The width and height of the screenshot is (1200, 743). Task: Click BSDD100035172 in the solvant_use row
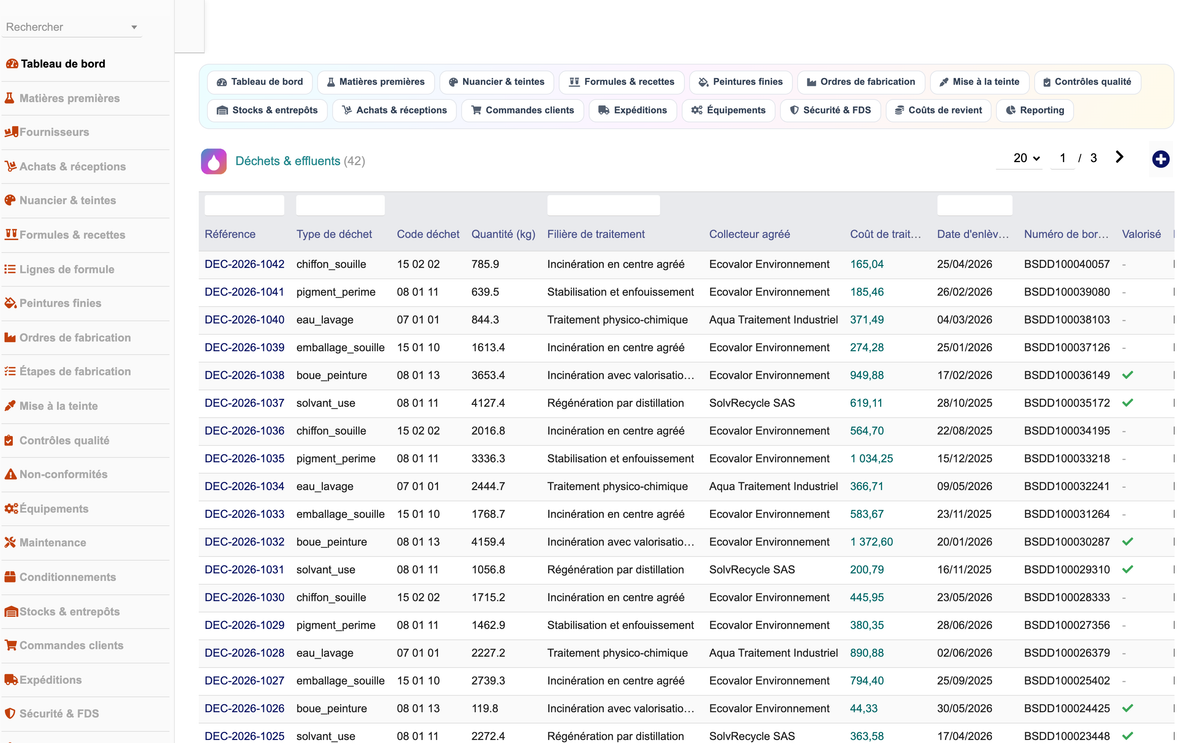coord(1067,404)
